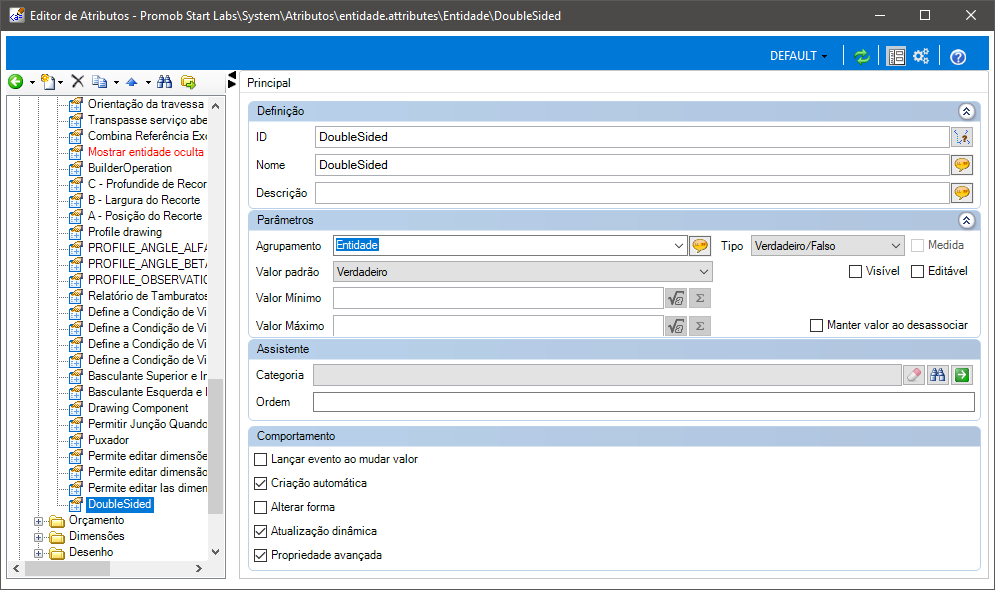Image resolution: width=995 pixels, height=590 pixels.
Task: Click the Ordem input field
Action: click(x=643, y=402)
